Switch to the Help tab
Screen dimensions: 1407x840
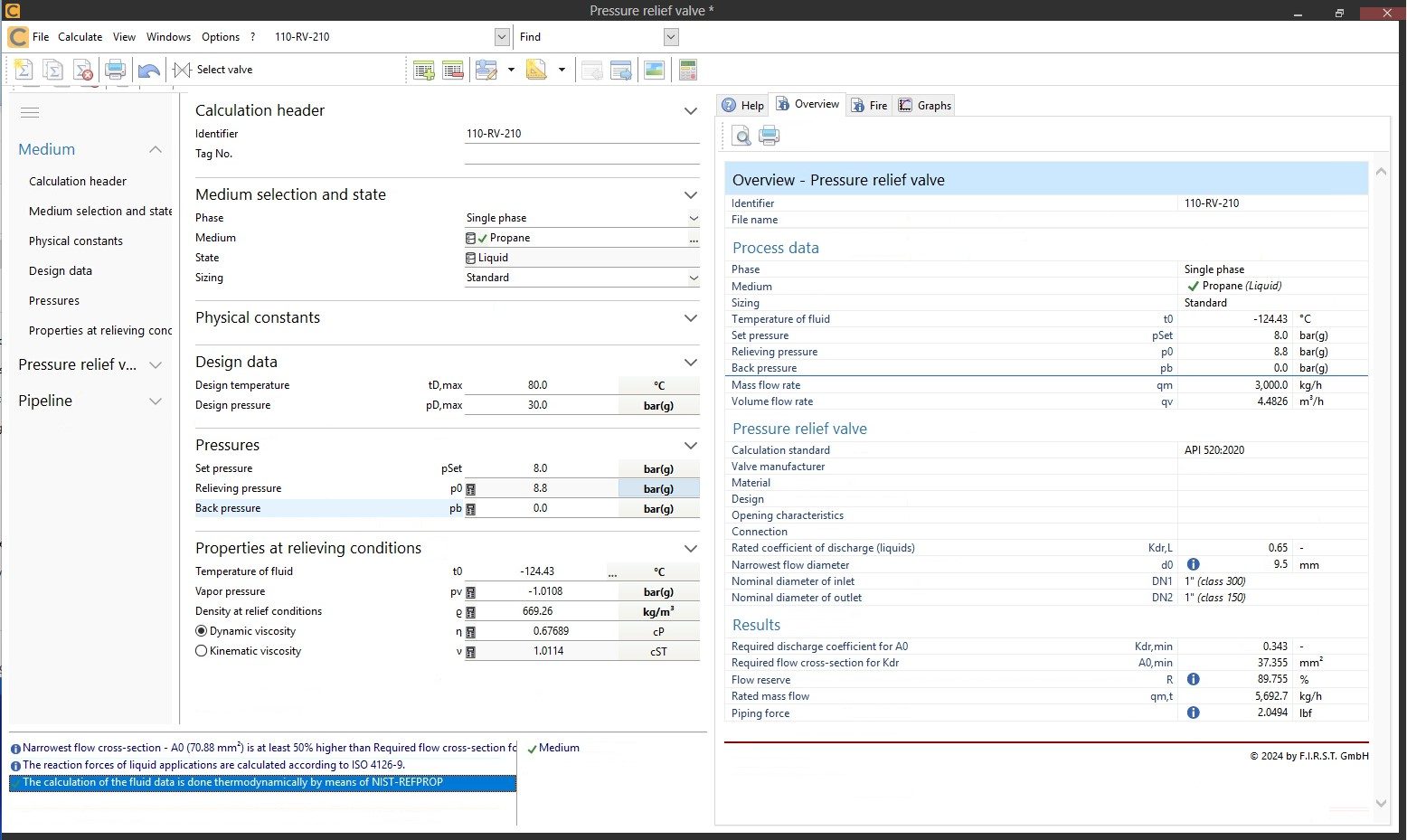pos(742,105)
